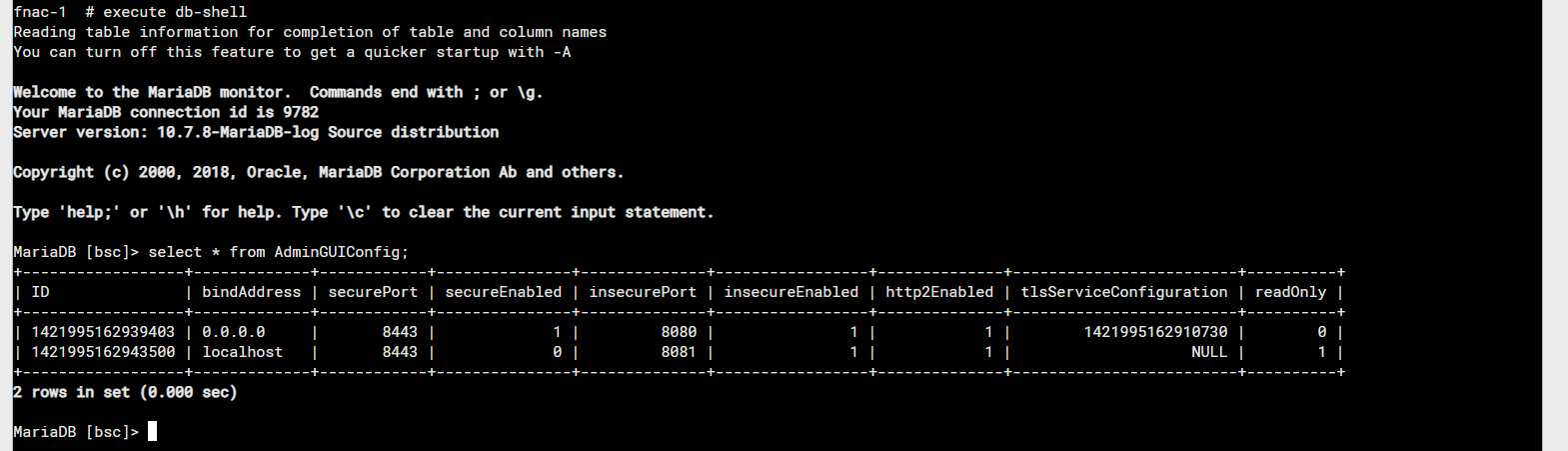Click the securePort column header

tap(373, 292)
